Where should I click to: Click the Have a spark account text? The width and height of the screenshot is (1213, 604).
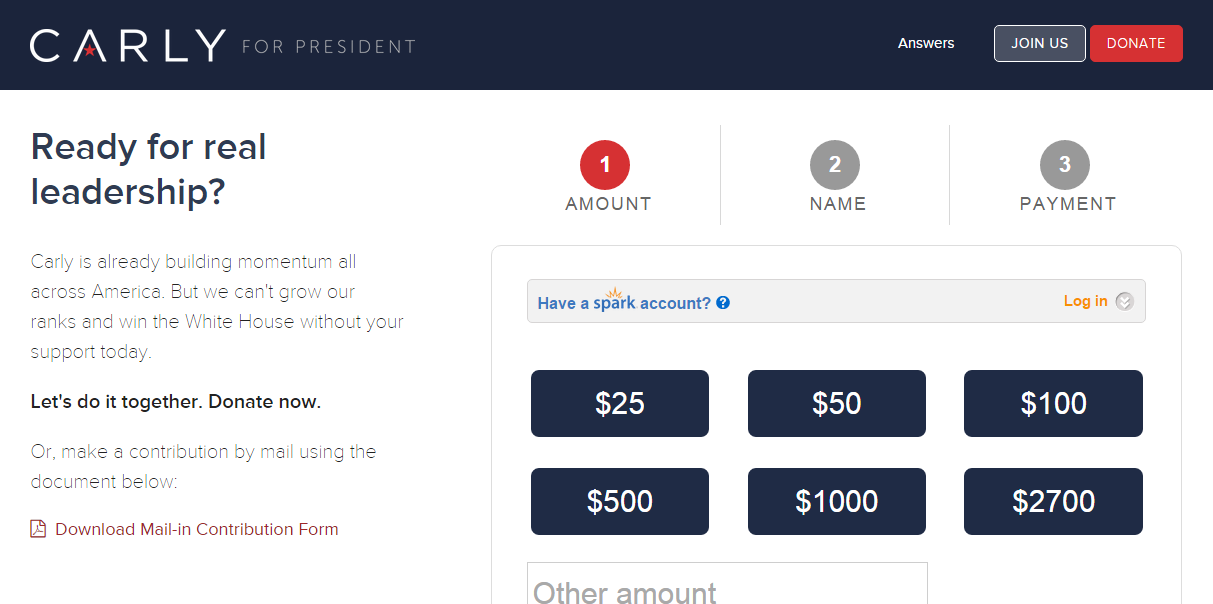click(624, 301)
